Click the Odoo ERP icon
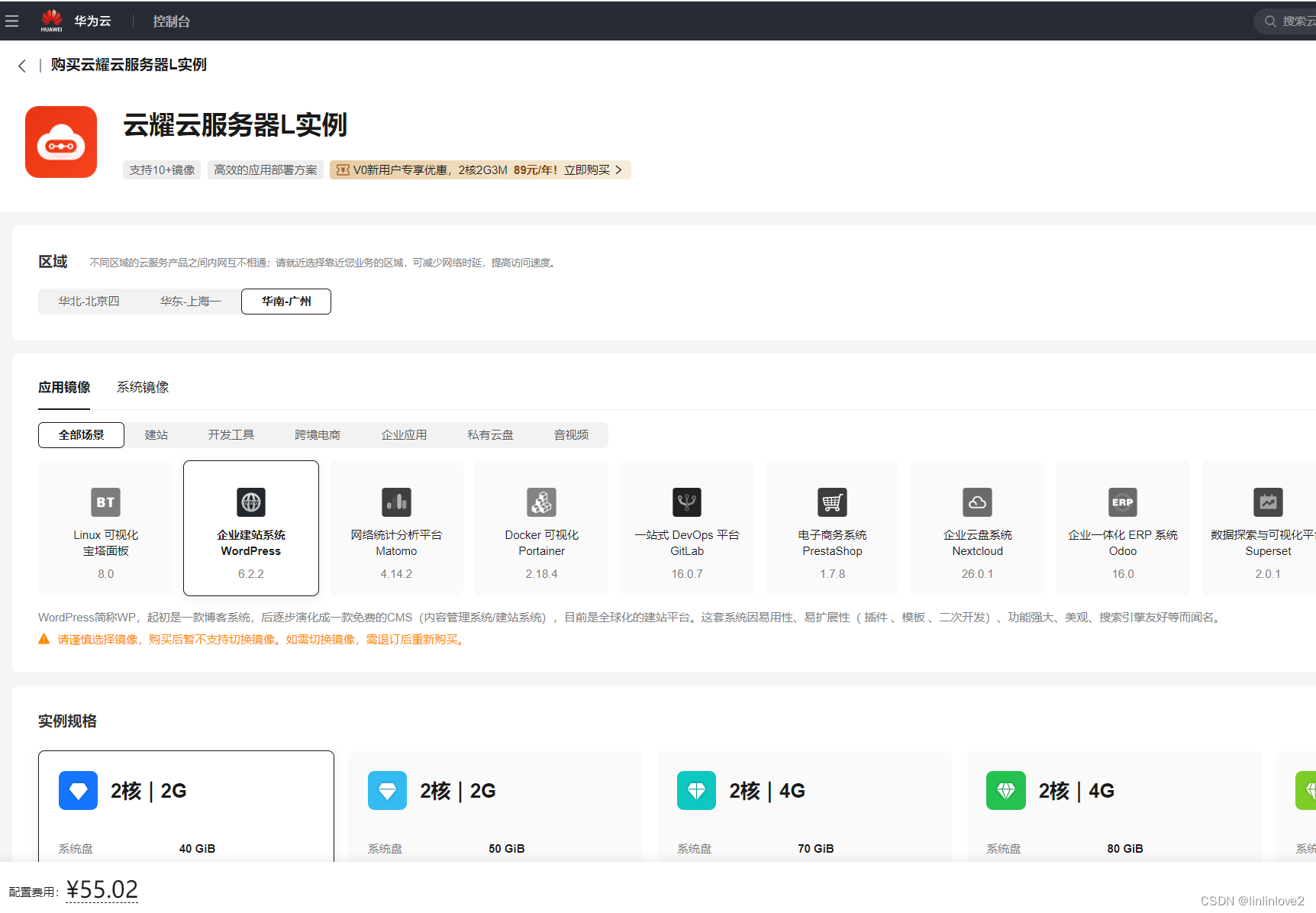Viewport: 1316px width, 913px height. click(x=1123, y=502)
